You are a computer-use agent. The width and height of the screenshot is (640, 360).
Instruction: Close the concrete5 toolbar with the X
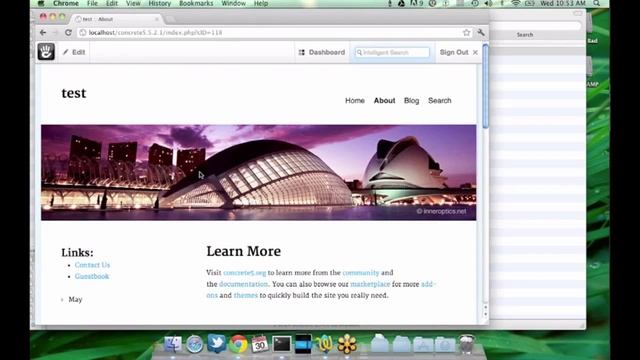click(475, 52)
